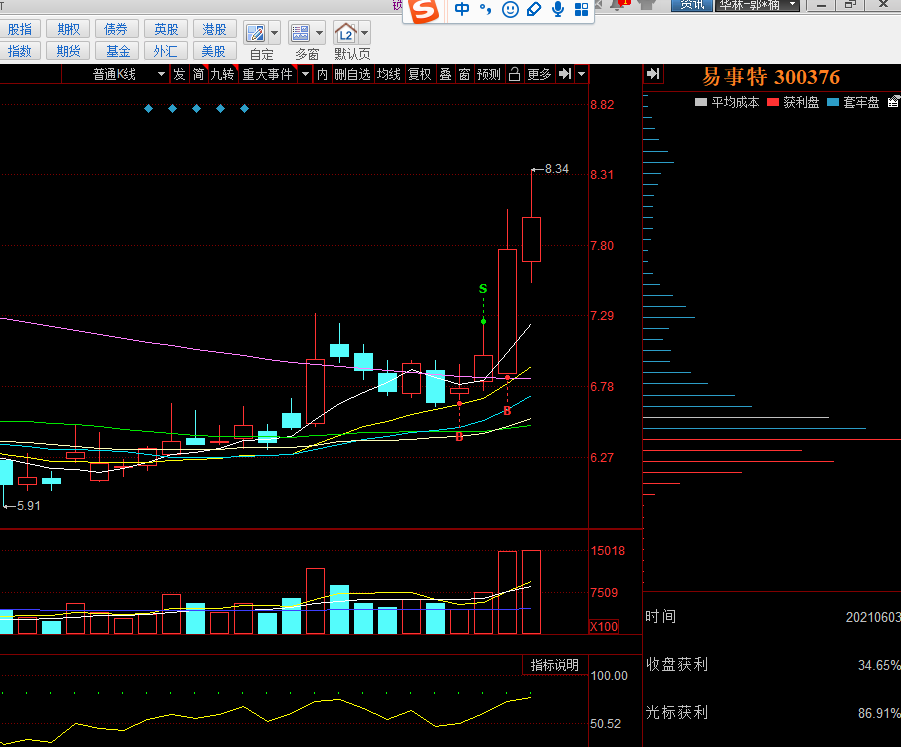
Task: Click the 重大事件 major events button
Action: click(267, 74)
